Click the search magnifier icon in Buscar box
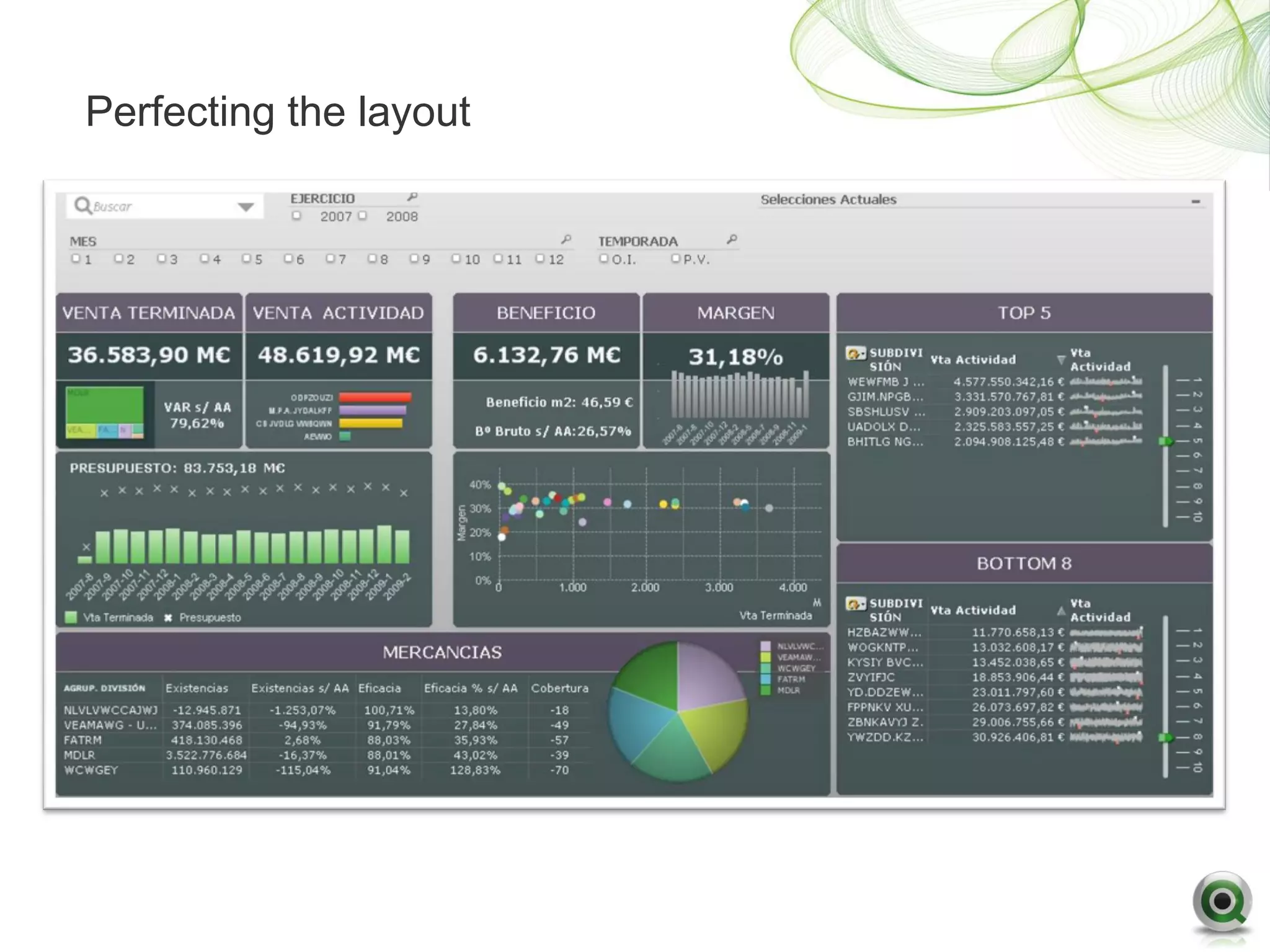The height and width of the screenshot is (952, 1270). 82,205
